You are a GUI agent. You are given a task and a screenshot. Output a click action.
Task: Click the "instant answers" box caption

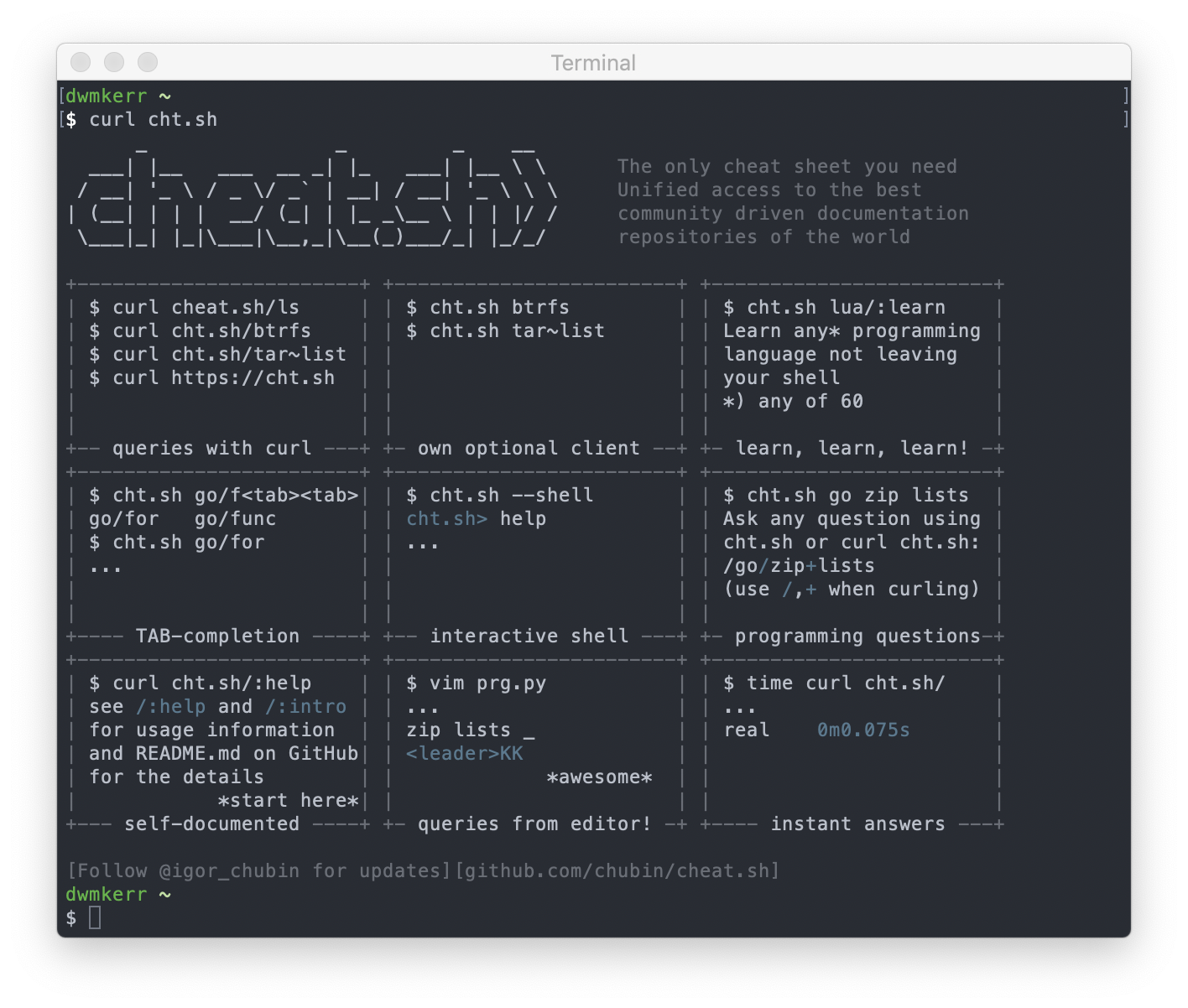(858, 824)
